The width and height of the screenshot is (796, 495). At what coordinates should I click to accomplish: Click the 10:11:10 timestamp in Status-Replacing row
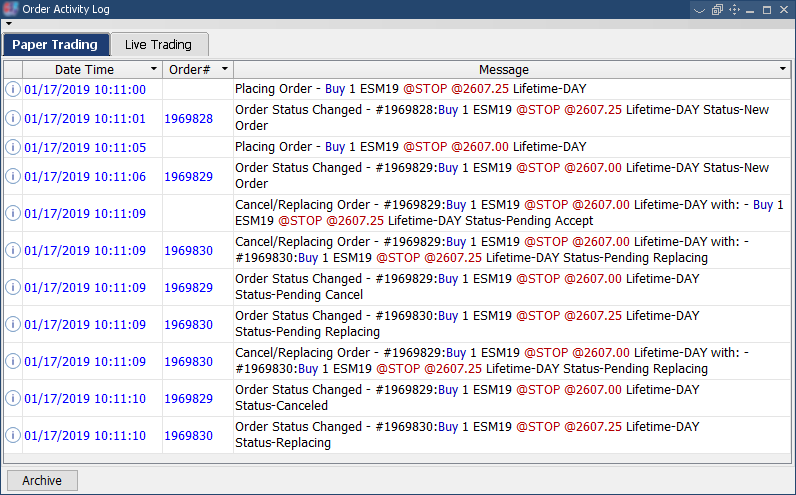(x=85, y=436)
